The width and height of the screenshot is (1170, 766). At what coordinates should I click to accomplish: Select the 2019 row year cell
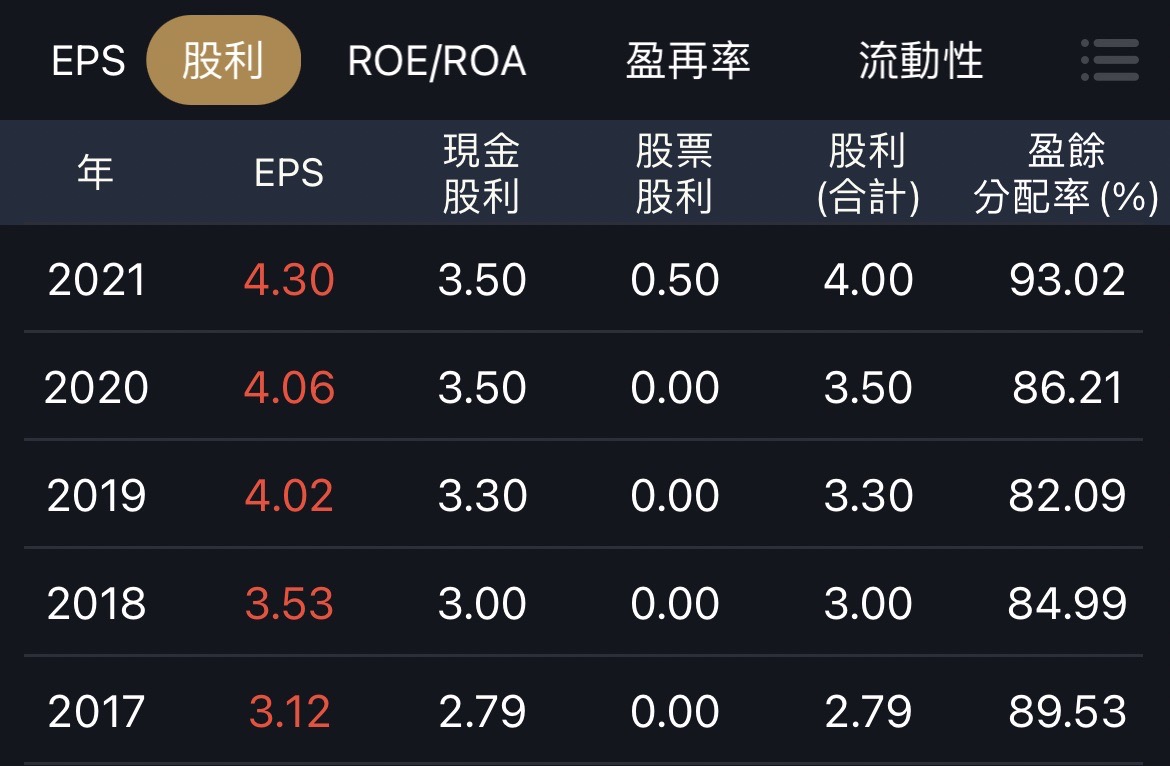96,496
